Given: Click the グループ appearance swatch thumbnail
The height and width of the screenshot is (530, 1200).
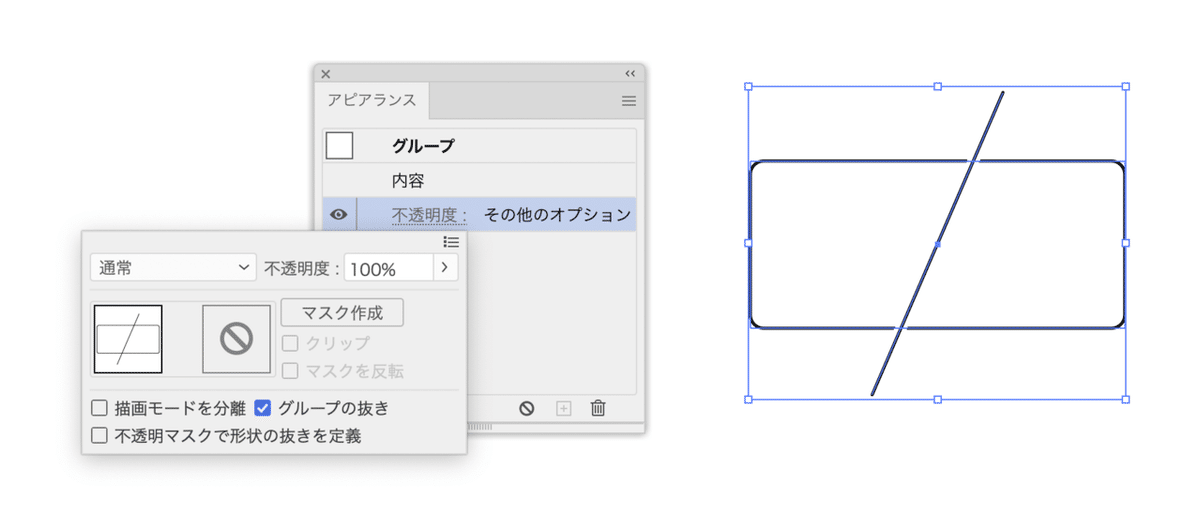Looking at the screenshot, I should [340, 146].
